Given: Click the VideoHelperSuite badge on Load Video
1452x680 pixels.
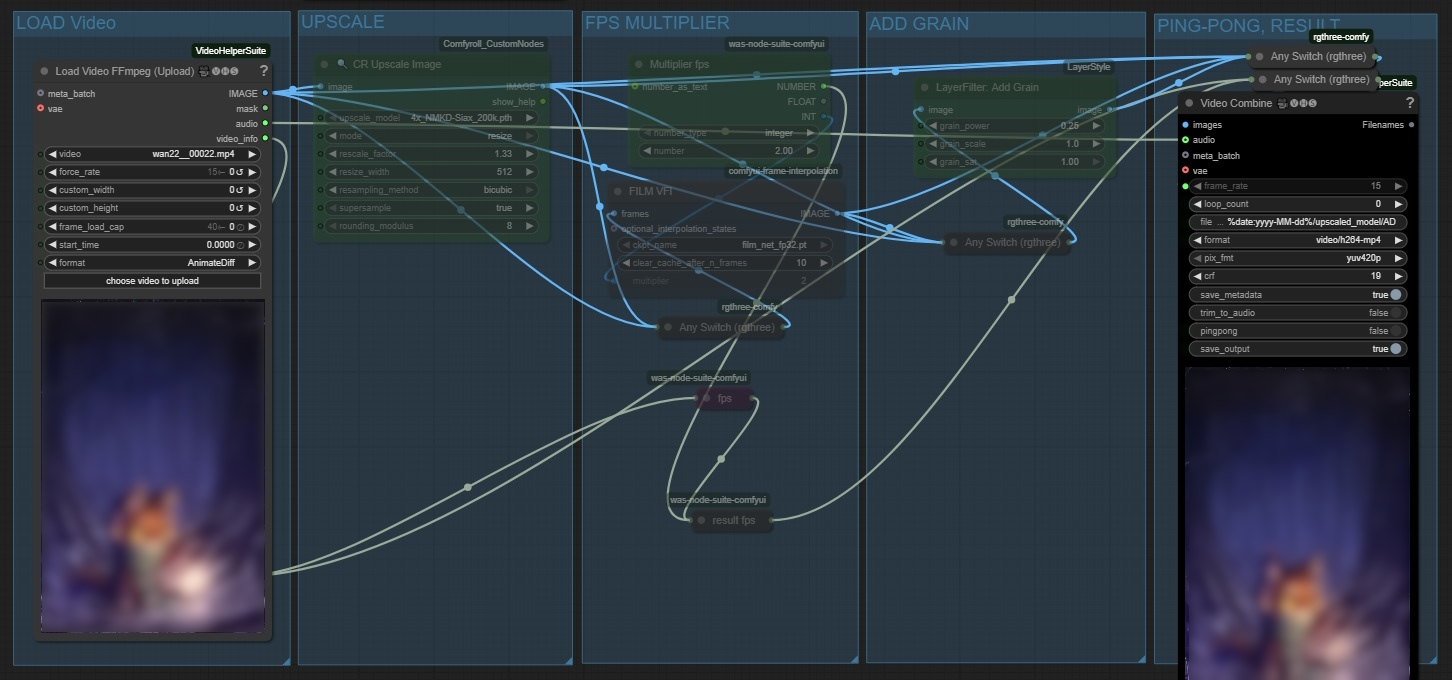Looking at the screenshot, I should click(231, 50).
